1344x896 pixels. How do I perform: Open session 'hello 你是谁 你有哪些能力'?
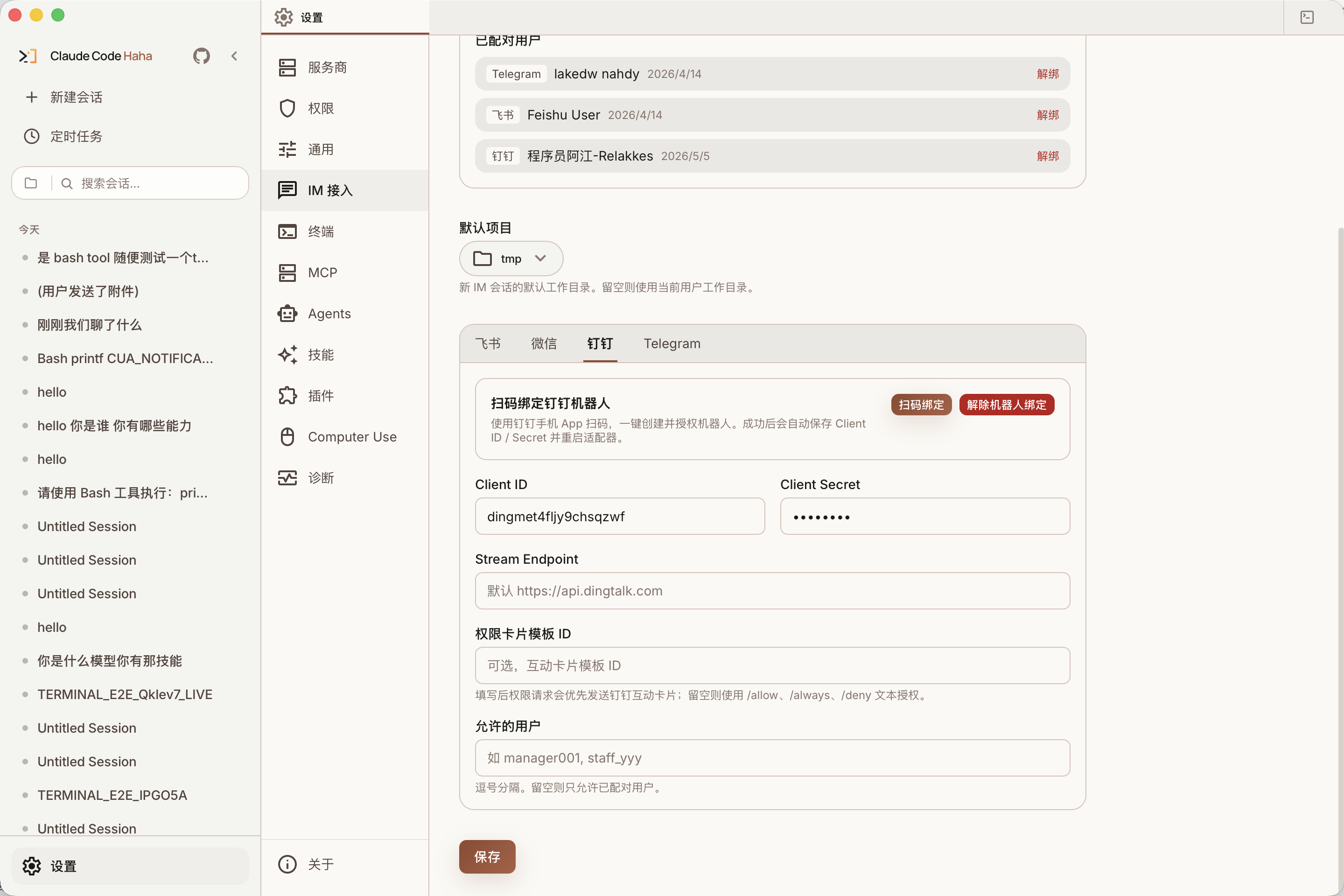tap(130, 426)
